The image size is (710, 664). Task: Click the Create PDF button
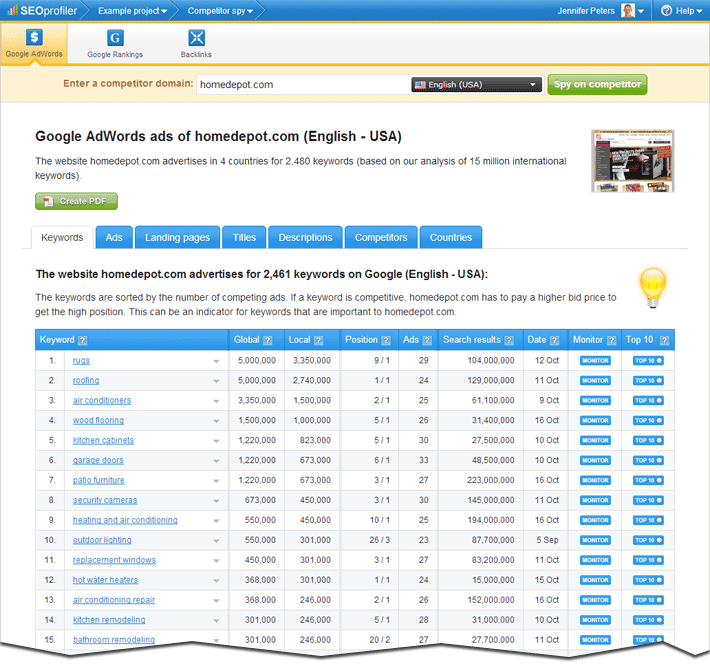click(77, 201)
